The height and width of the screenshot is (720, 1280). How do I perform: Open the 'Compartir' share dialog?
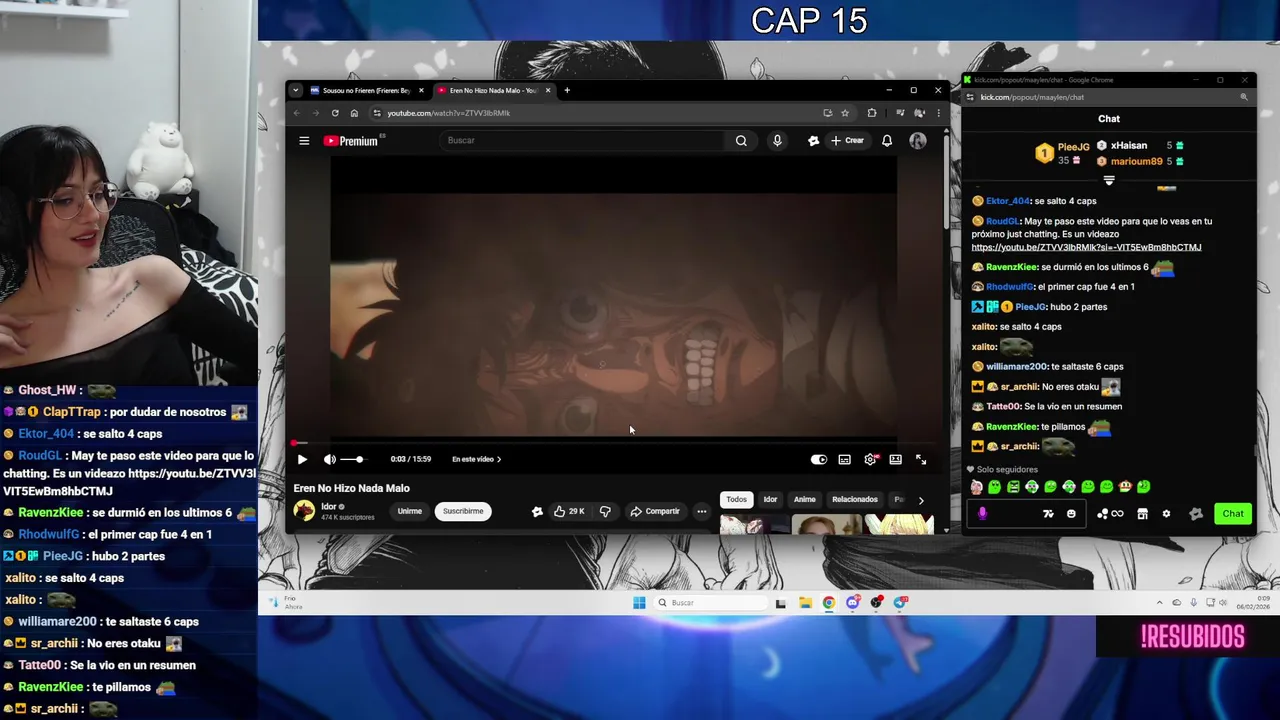click(x=655, y=511)
